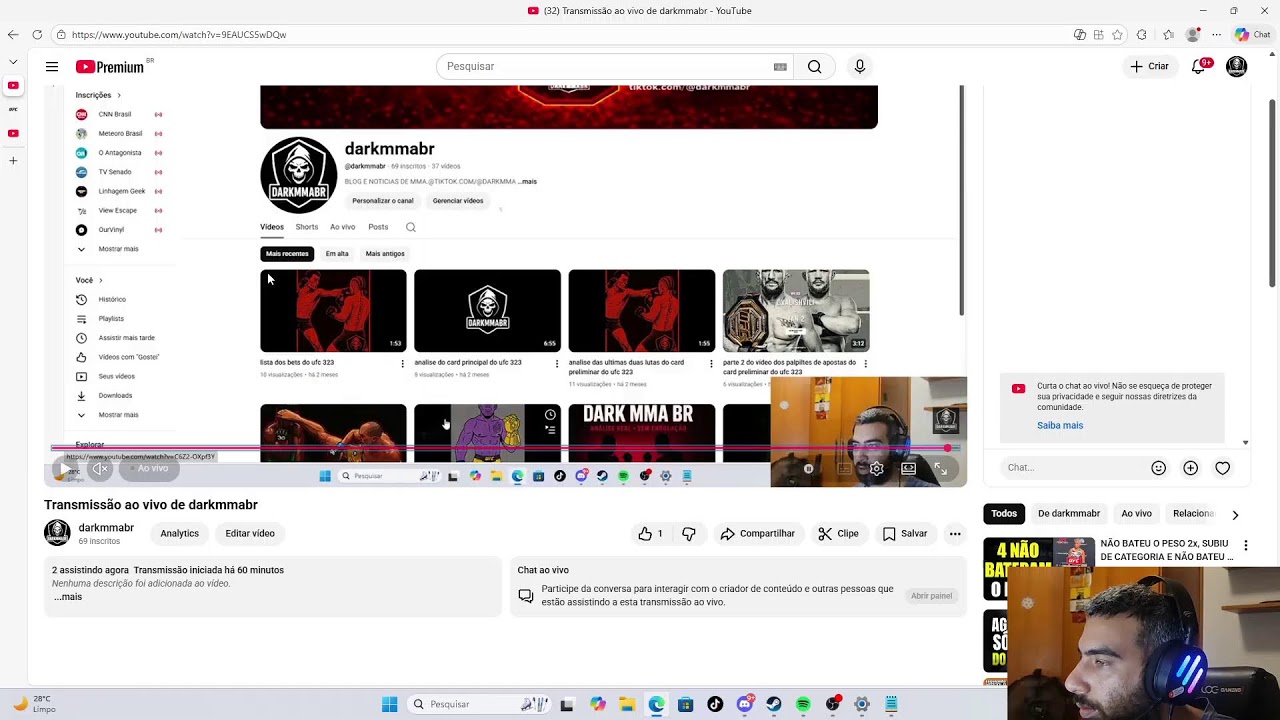Viewport: 1280px width, 720px height.
Task: Create a clip with Clipe button
Action: tap(838, 534)
